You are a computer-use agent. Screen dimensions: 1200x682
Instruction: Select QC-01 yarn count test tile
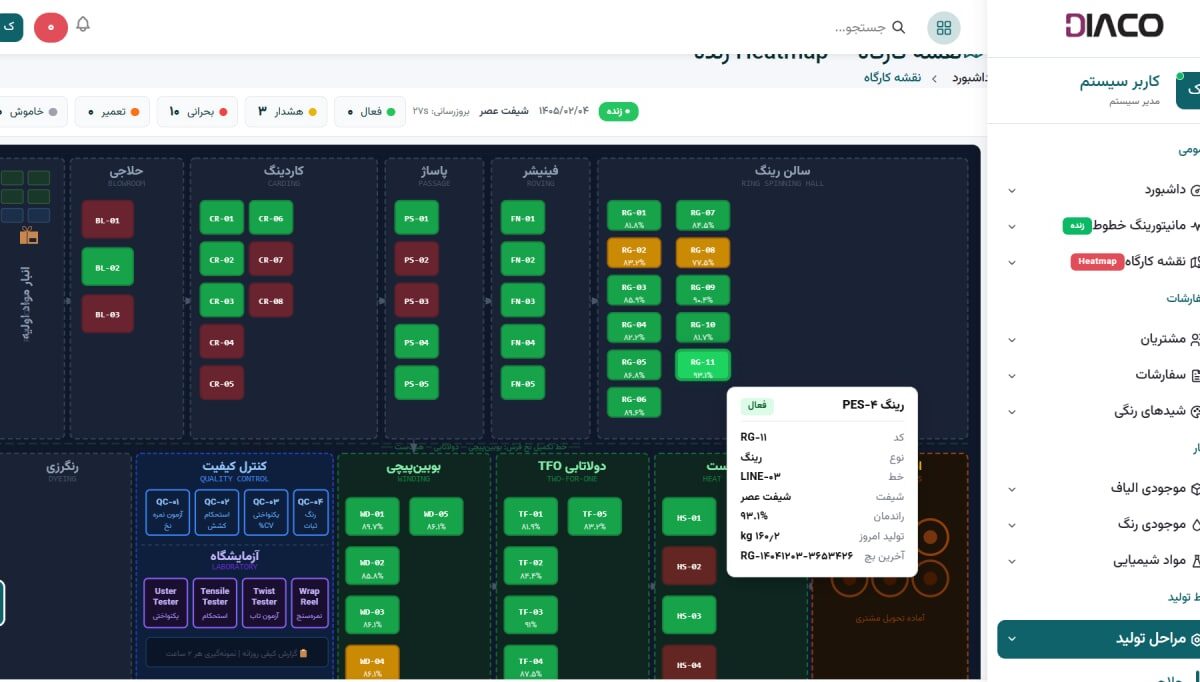click(x=167, y=513)
